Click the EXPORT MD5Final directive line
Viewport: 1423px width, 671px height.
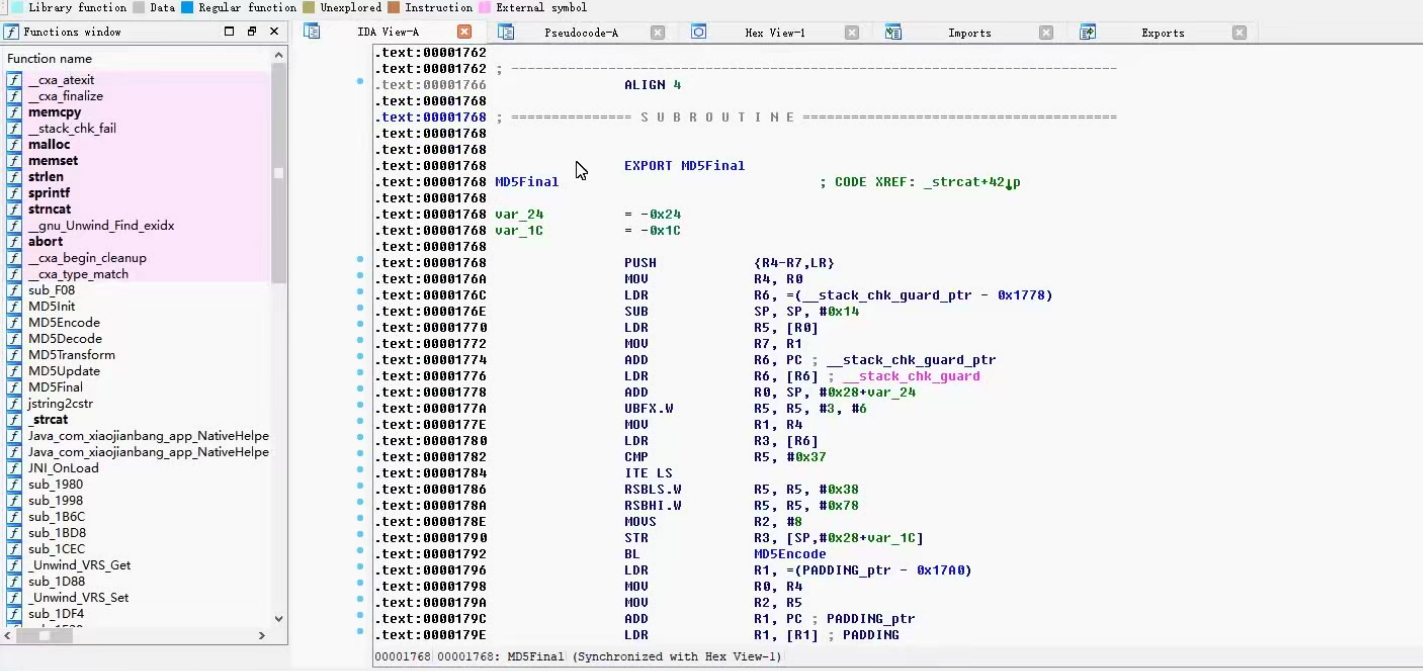pos(685,166)
